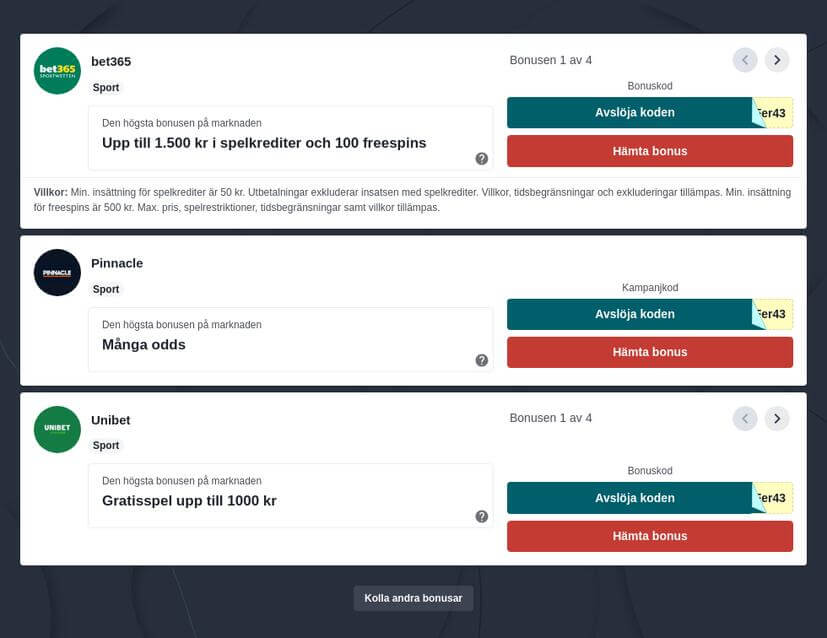827x638 pixels.
Task: Click Hämta bonus on the Unibet card
Action: click(650, 535)
